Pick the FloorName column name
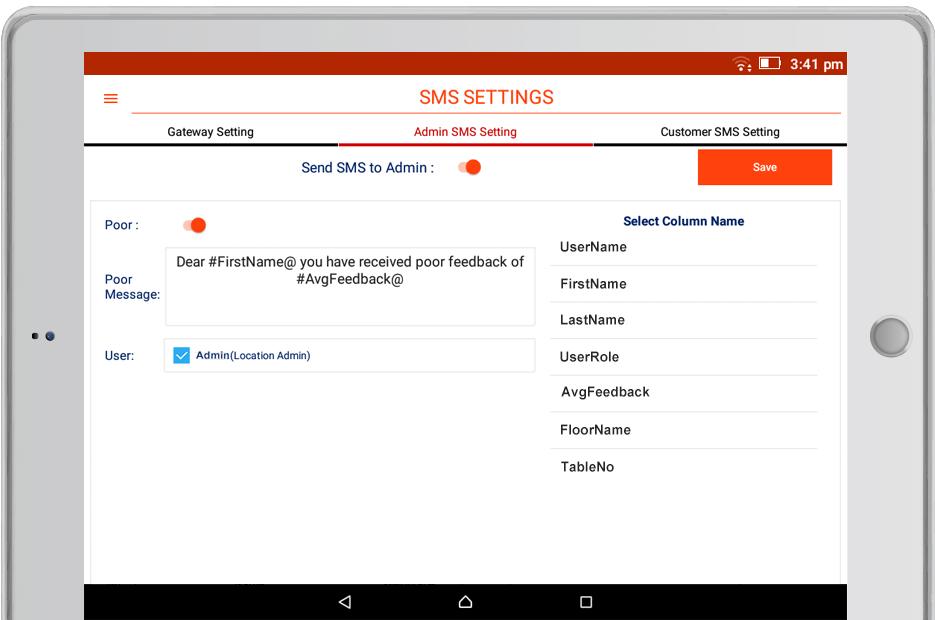The width and height of the screenshot is (935, 620). [595, 430]
